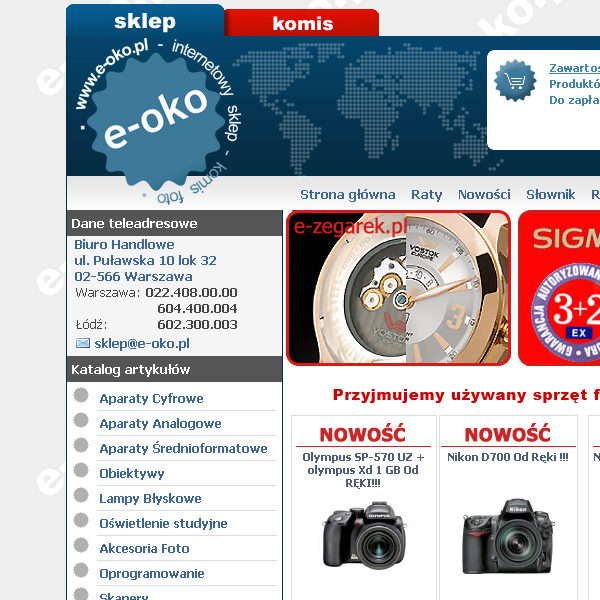Open the Oświetlenie studyjne category

[163, 523]
